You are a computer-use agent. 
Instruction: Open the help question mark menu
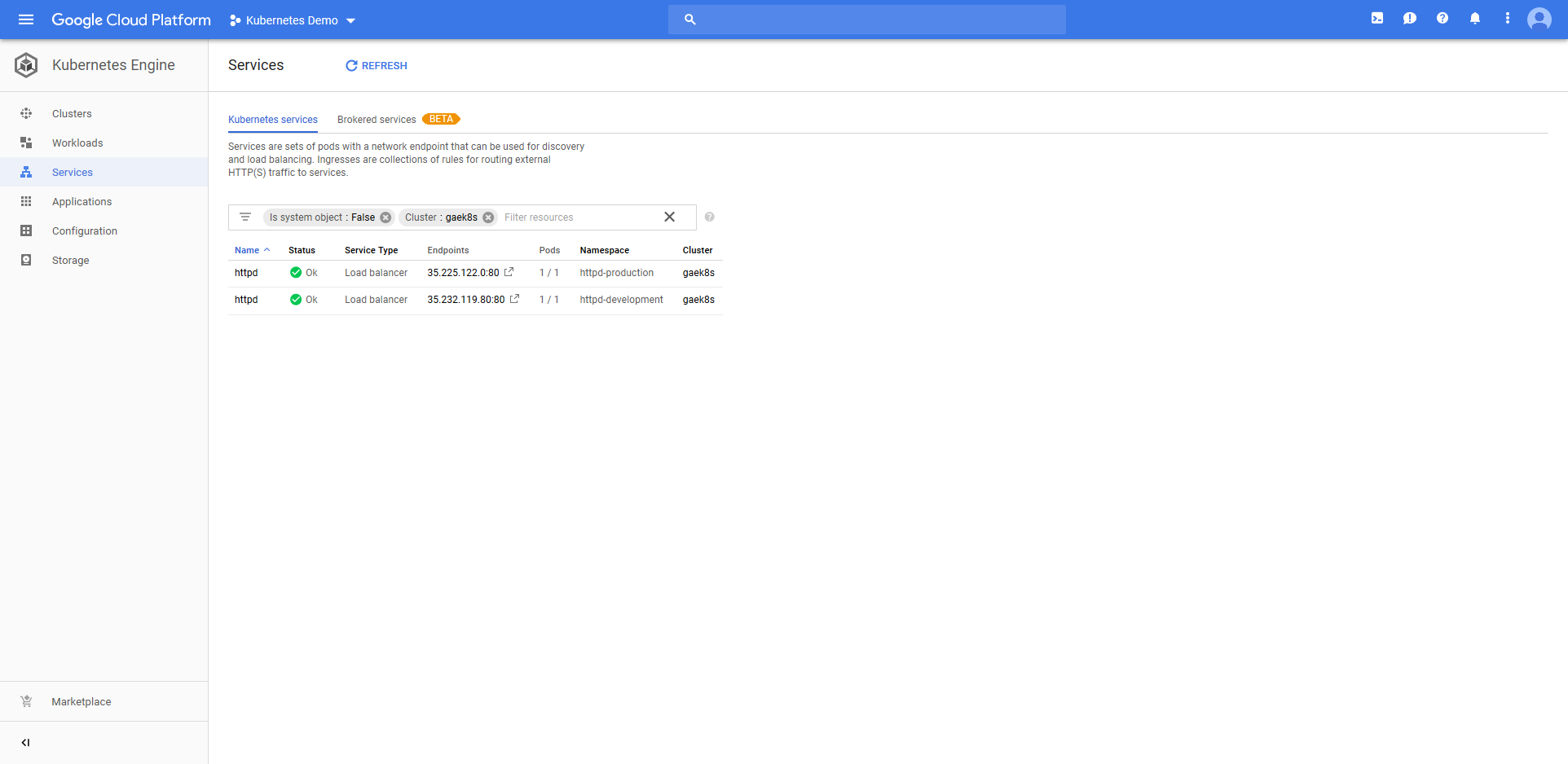coord(1442,19)
